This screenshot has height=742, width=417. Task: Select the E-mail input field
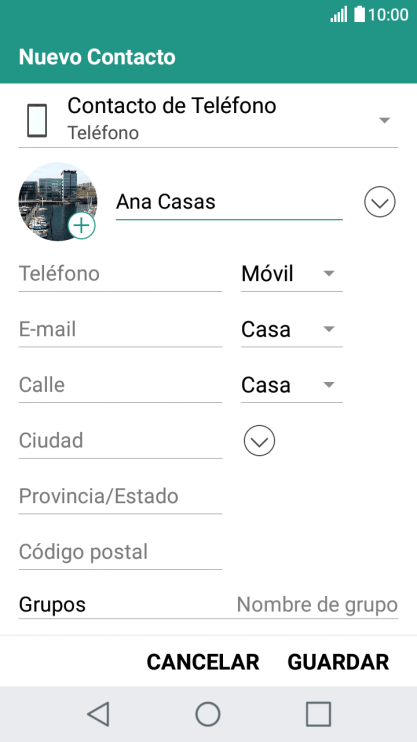120,329
